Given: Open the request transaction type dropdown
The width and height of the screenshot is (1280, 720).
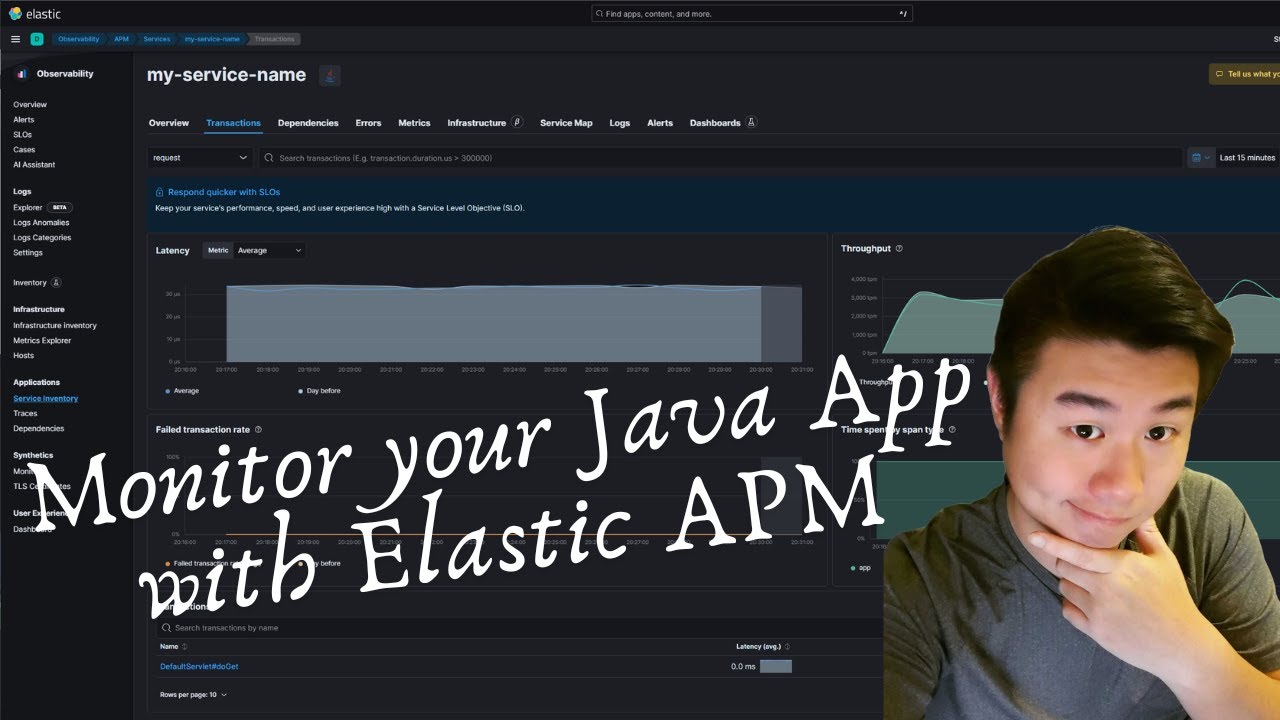Looking at the screenshot, I should 200,158.
